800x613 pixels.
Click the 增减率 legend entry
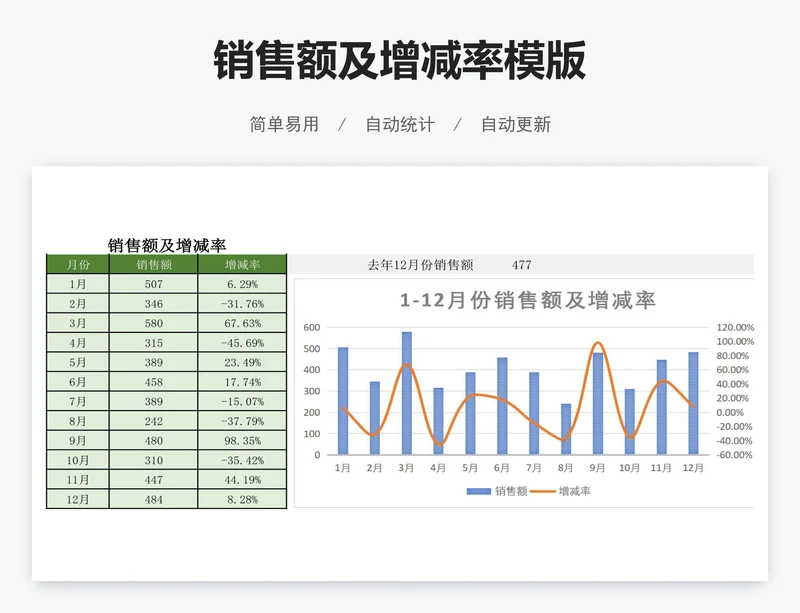(561, 491)
